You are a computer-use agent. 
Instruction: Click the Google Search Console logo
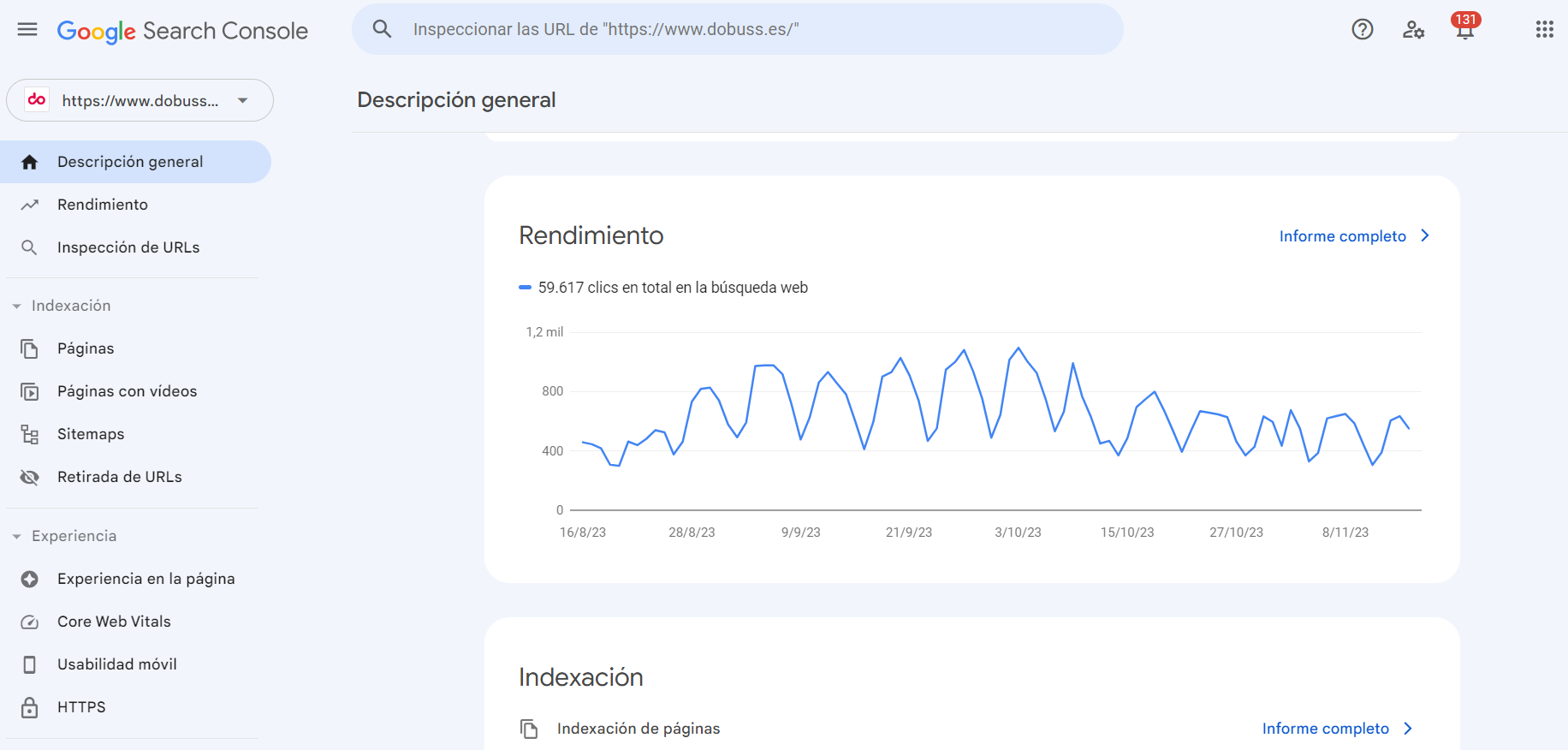tap(182, 31)
